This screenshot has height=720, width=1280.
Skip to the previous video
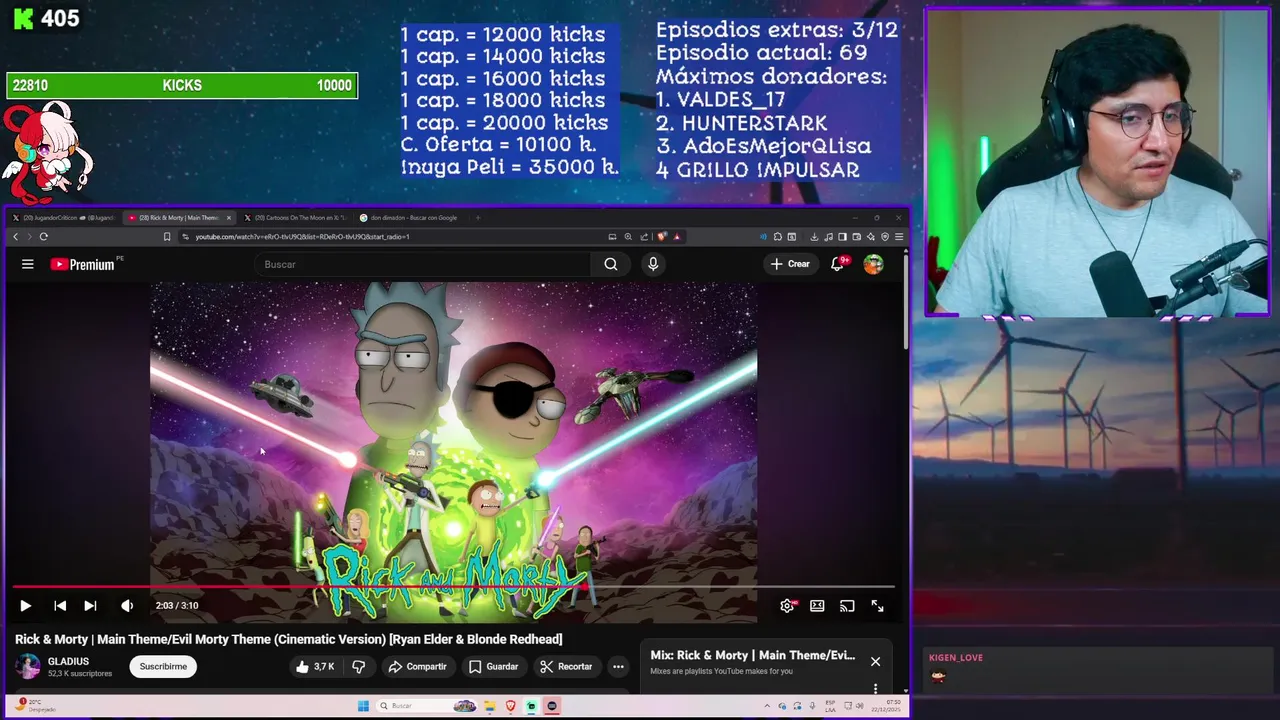pos(60,605)
